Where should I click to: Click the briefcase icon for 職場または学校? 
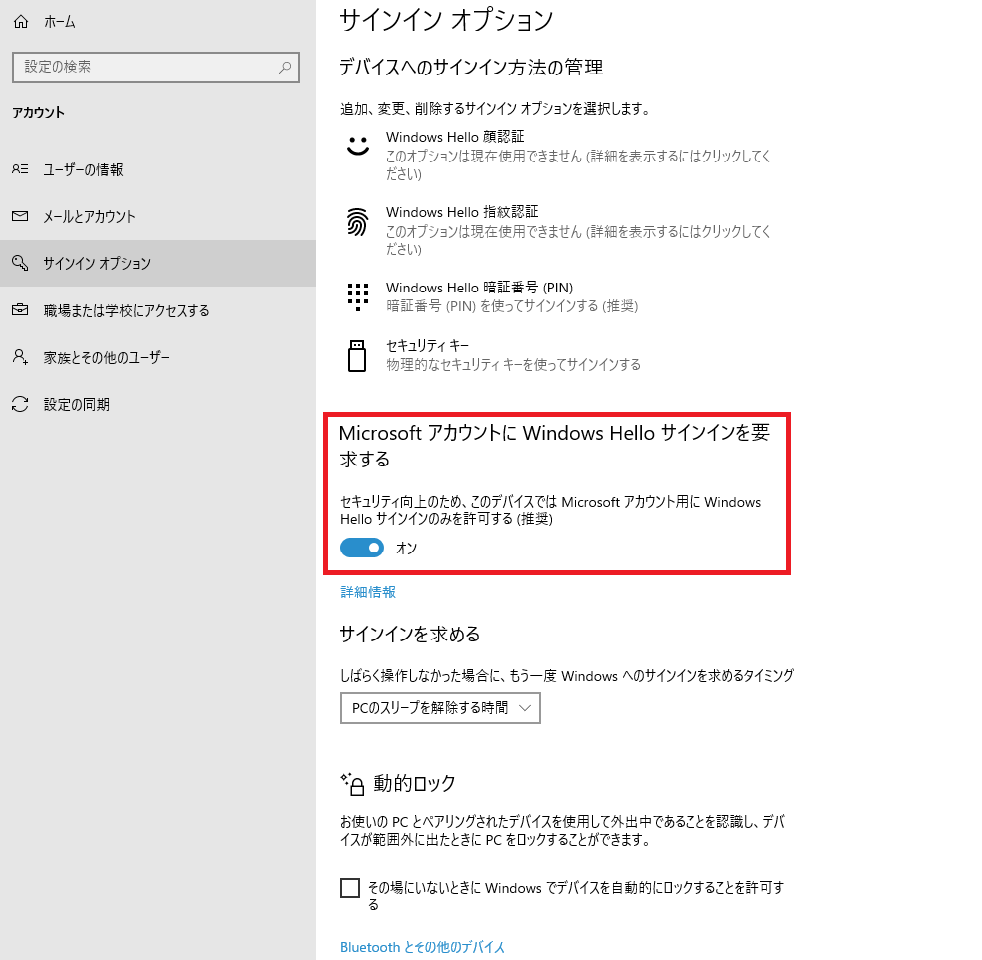20,310
